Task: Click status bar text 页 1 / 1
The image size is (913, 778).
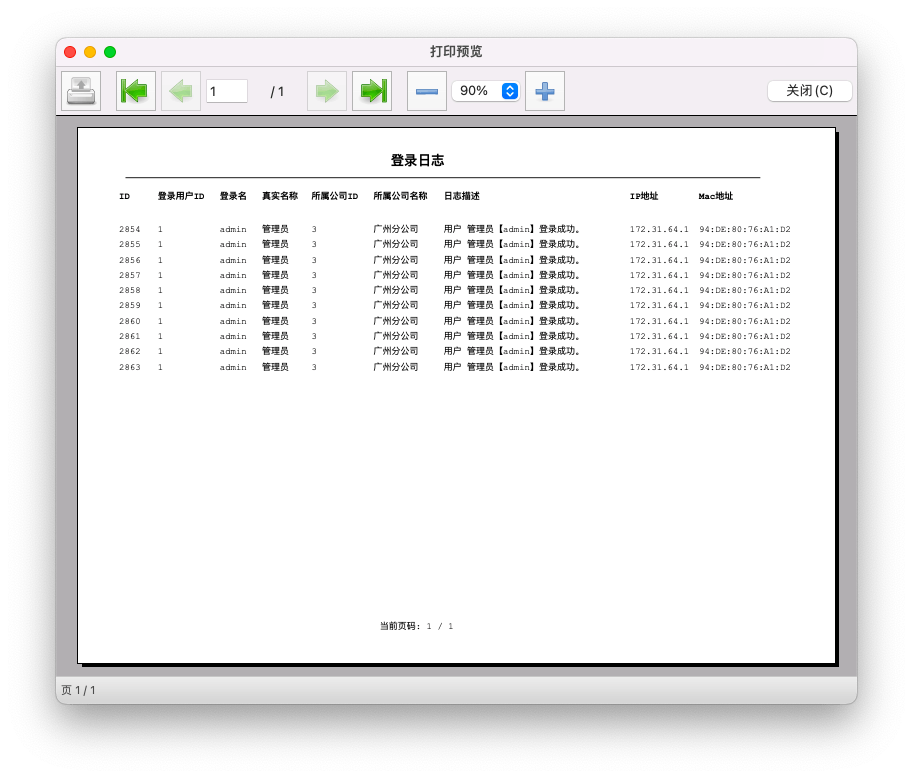Action: 79,690
